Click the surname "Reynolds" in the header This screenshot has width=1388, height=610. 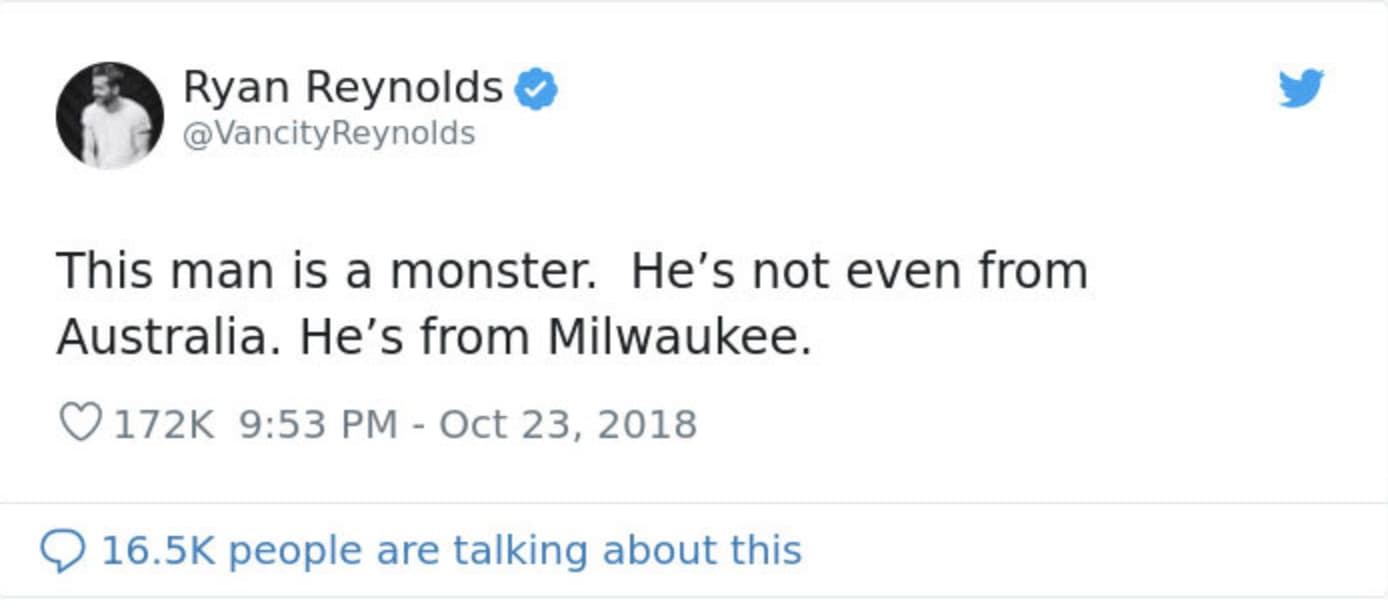pyautogui.click(x=403, y=88)
